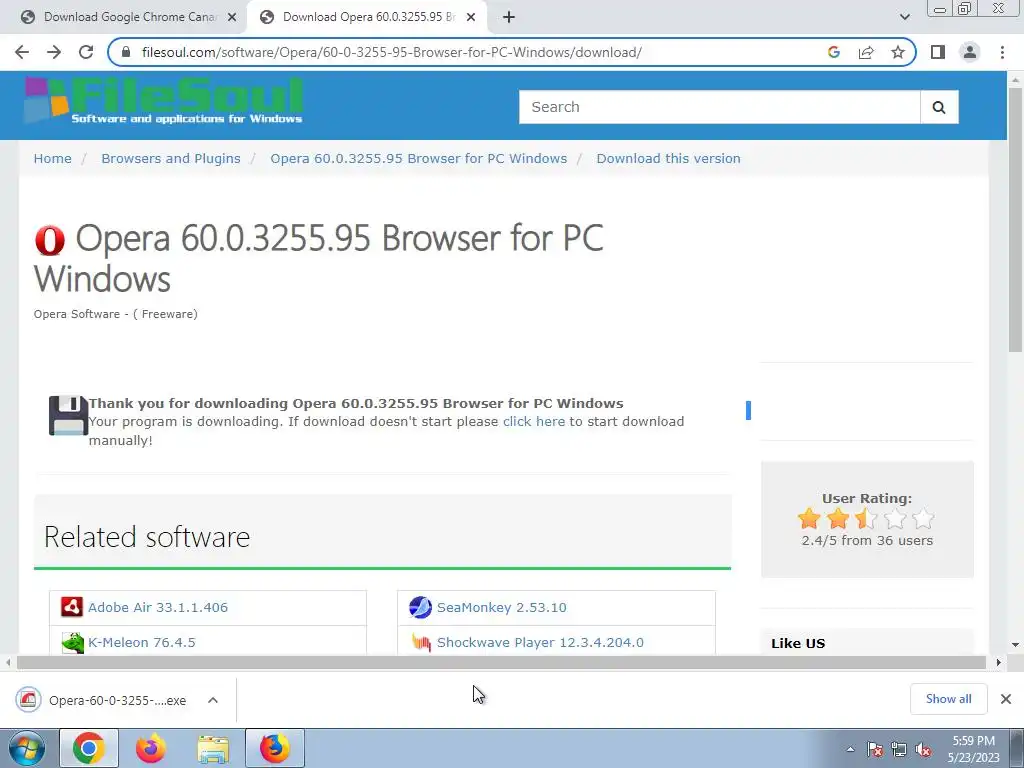Open SeaMonkey 2.53.10 link
The image size is (1024, 768).
pos(502,607)
